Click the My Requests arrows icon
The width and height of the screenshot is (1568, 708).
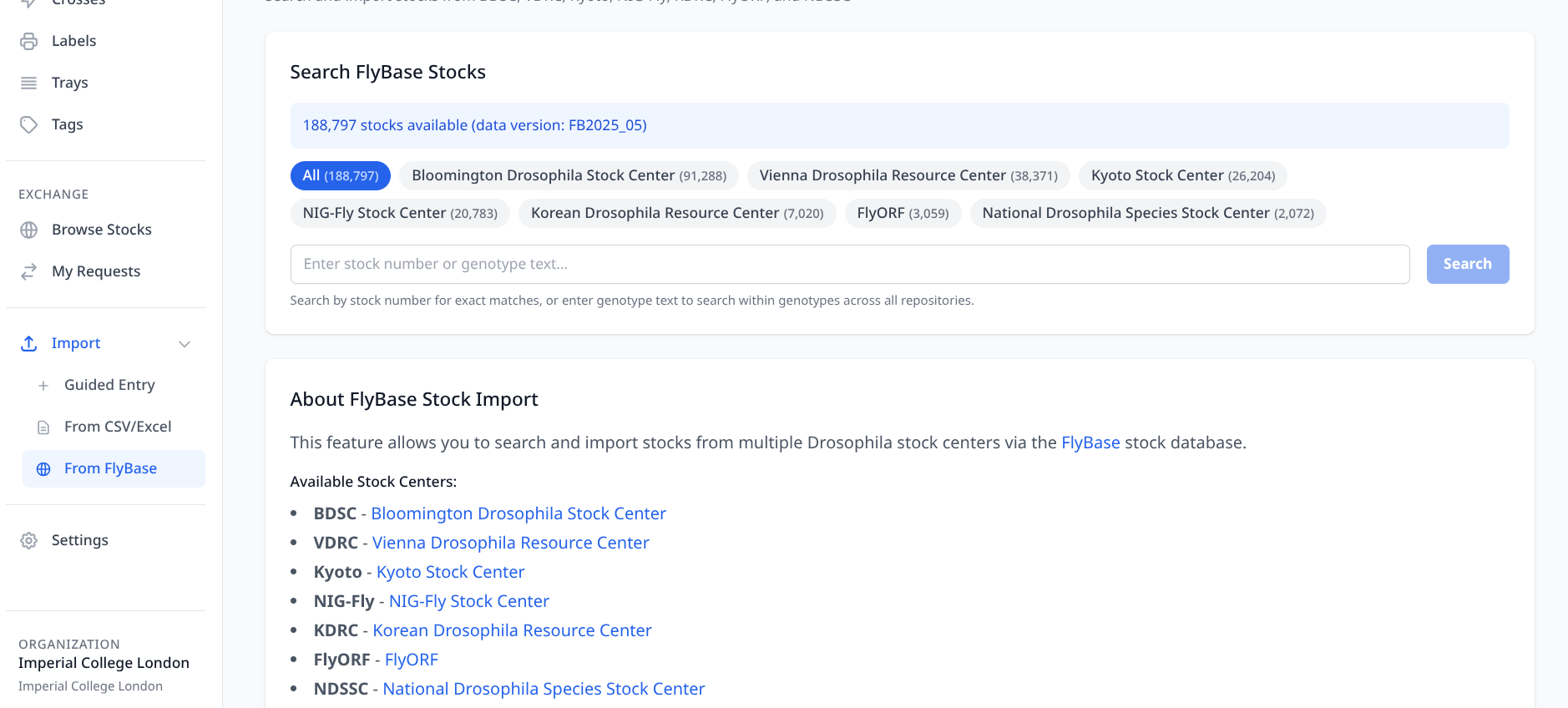pyautogui.click(x=29, y=271)
